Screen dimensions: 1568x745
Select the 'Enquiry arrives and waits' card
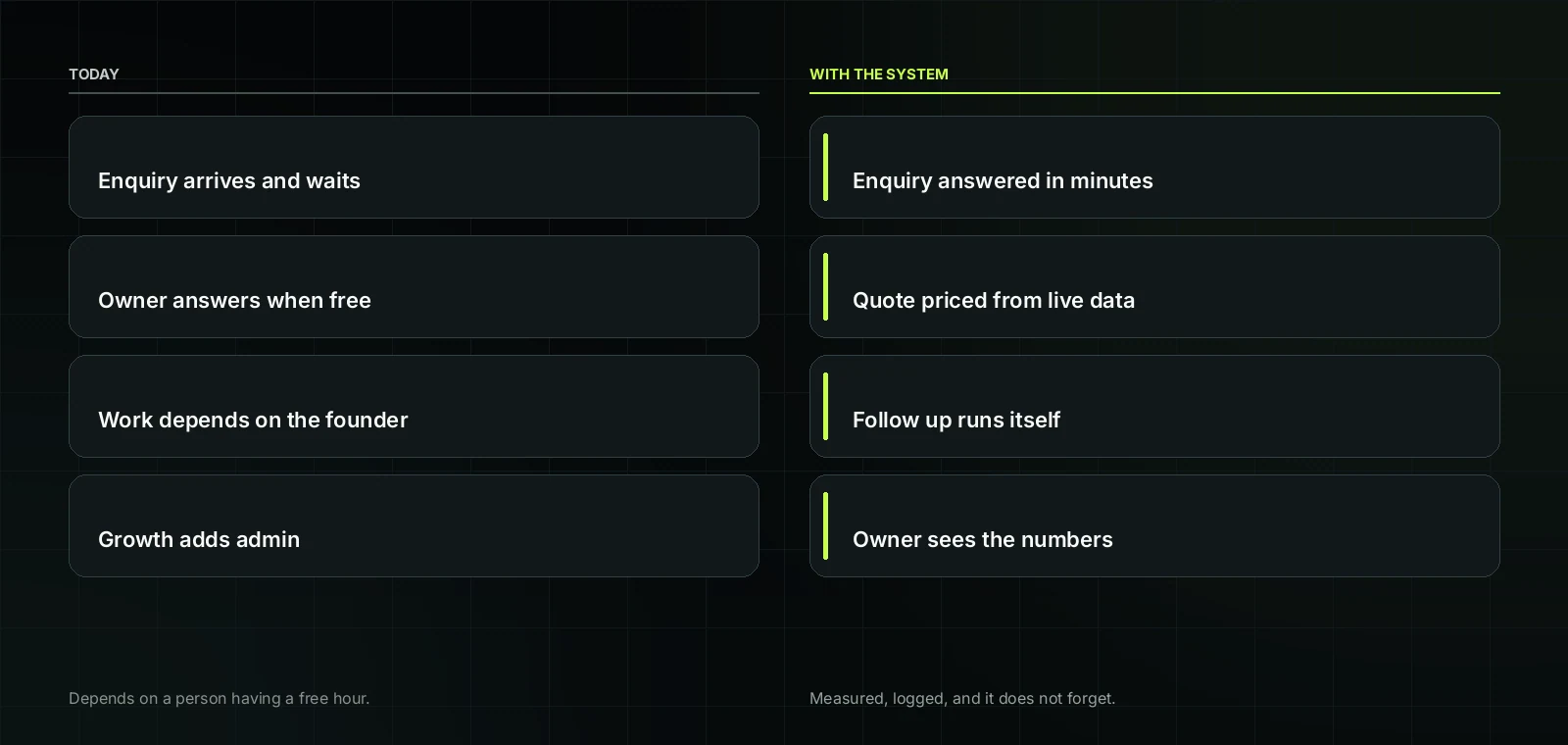coord(414,168)
